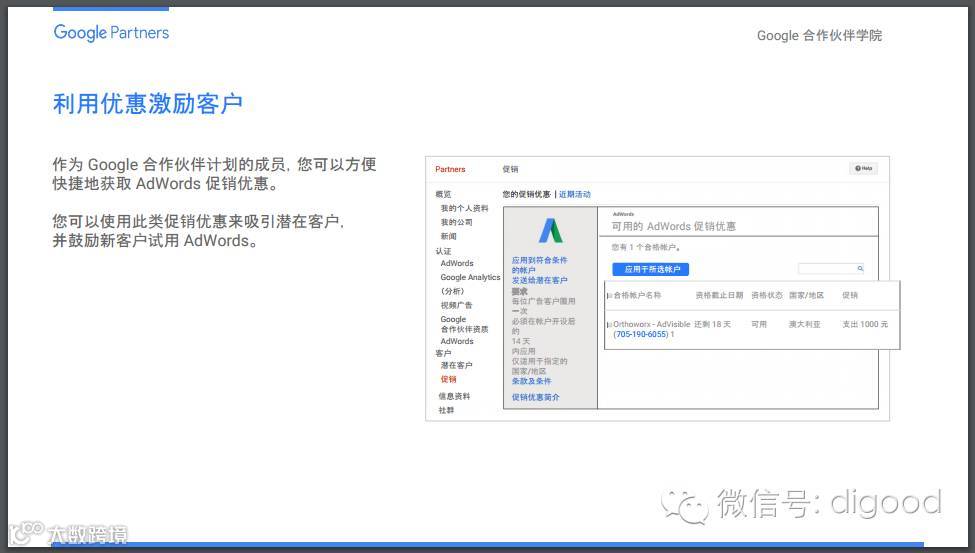975x553 pixels.
Task: Open AdWords under 认证 in the sidebar
Action: tap(457, 264)
